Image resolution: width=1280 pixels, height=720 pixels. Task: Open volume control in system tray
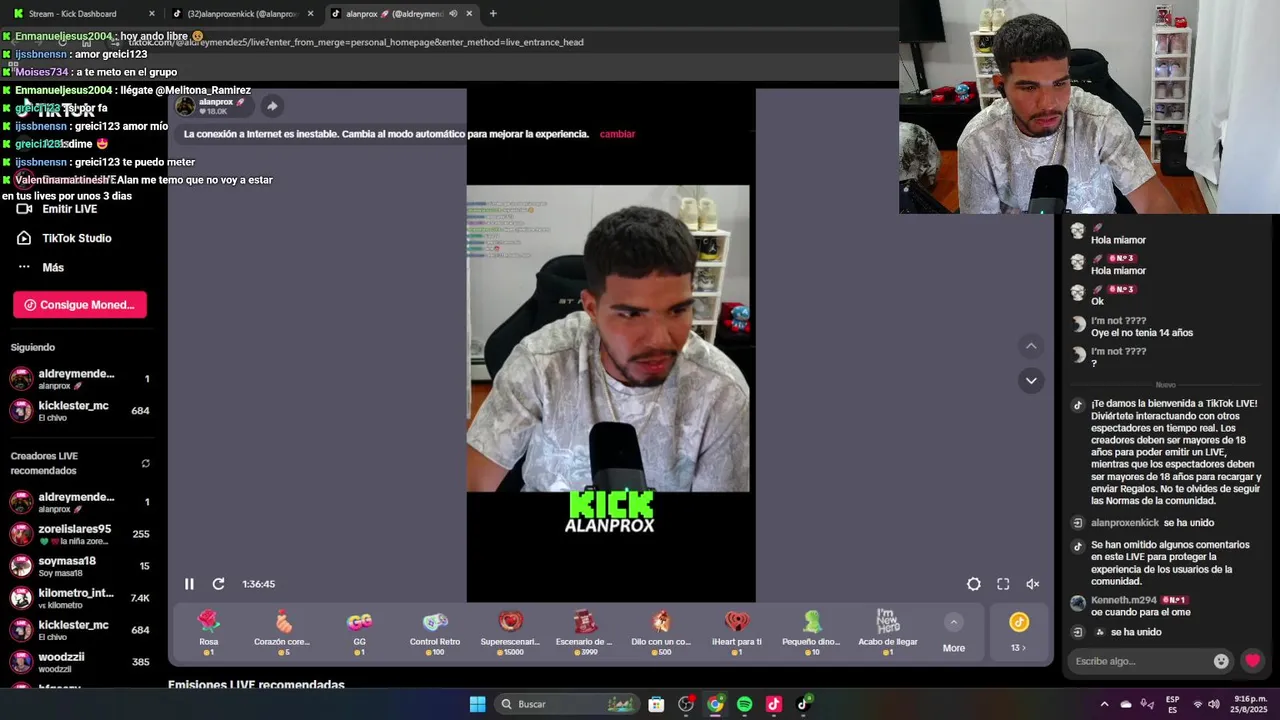click(x=1213, y=704)
